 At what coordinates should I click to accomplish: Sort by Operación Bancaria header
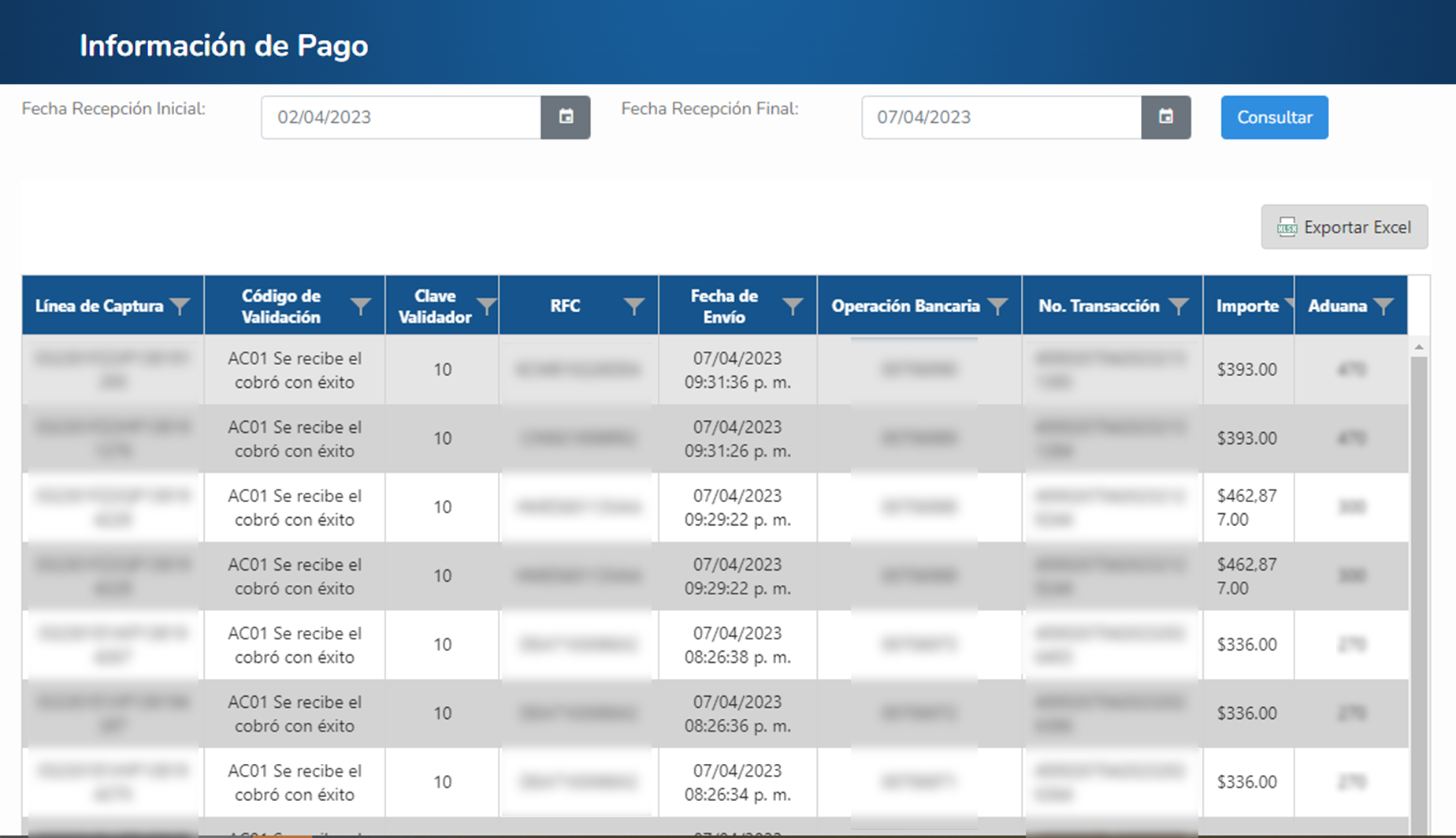pyautogui.click(x=905, y=306)
